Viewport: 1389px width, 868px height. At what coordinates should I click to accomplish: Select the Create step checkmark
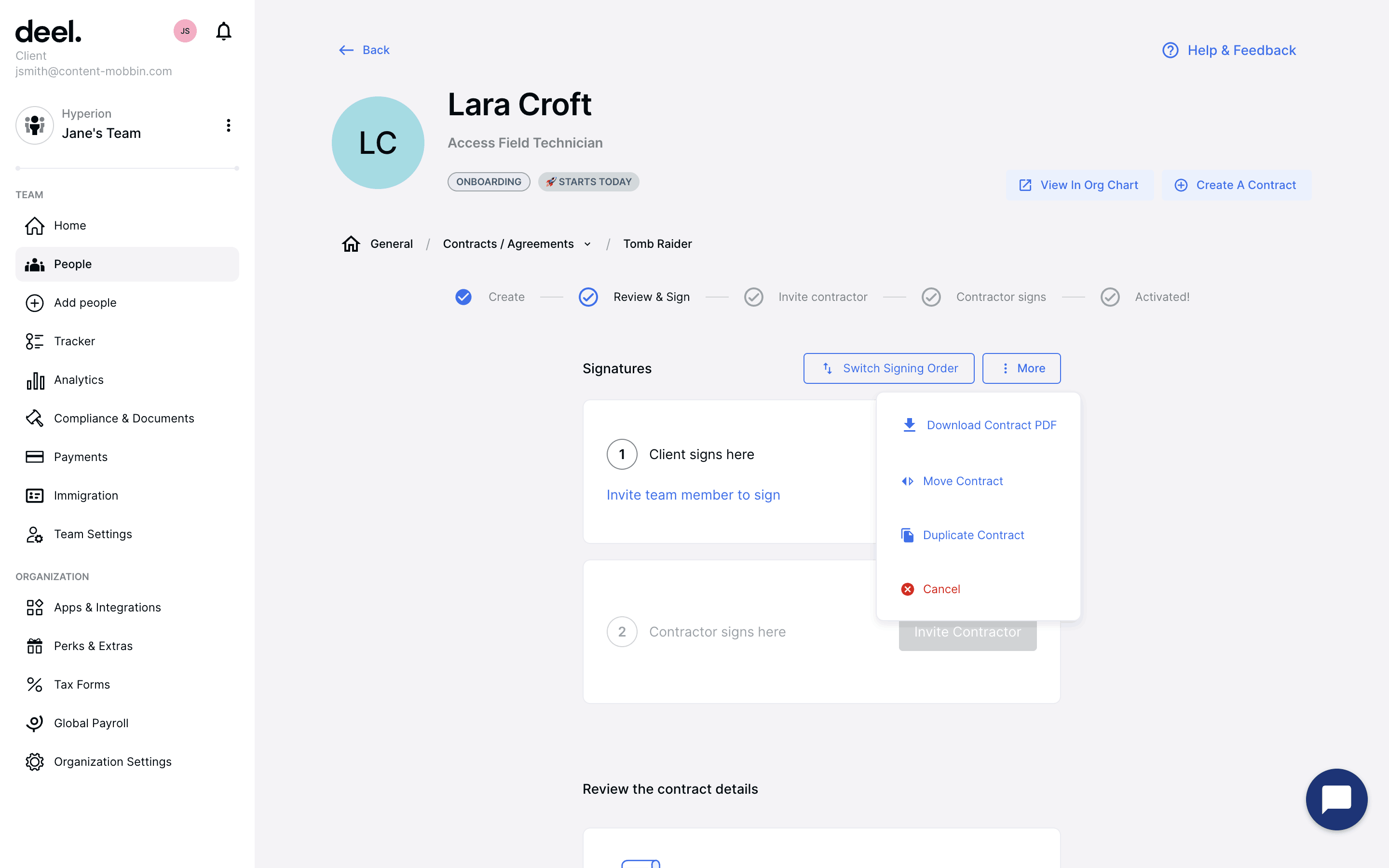[x=463, y=297]
